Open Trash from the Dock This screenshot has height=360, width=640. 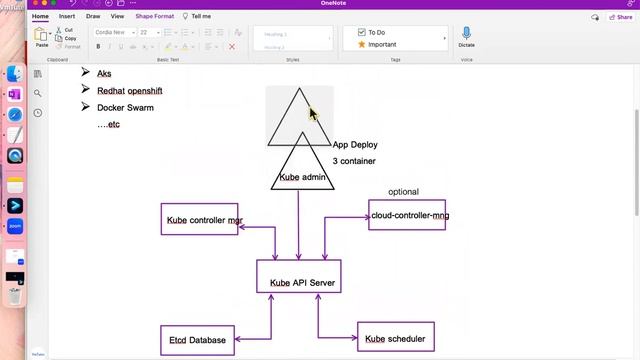15,296
